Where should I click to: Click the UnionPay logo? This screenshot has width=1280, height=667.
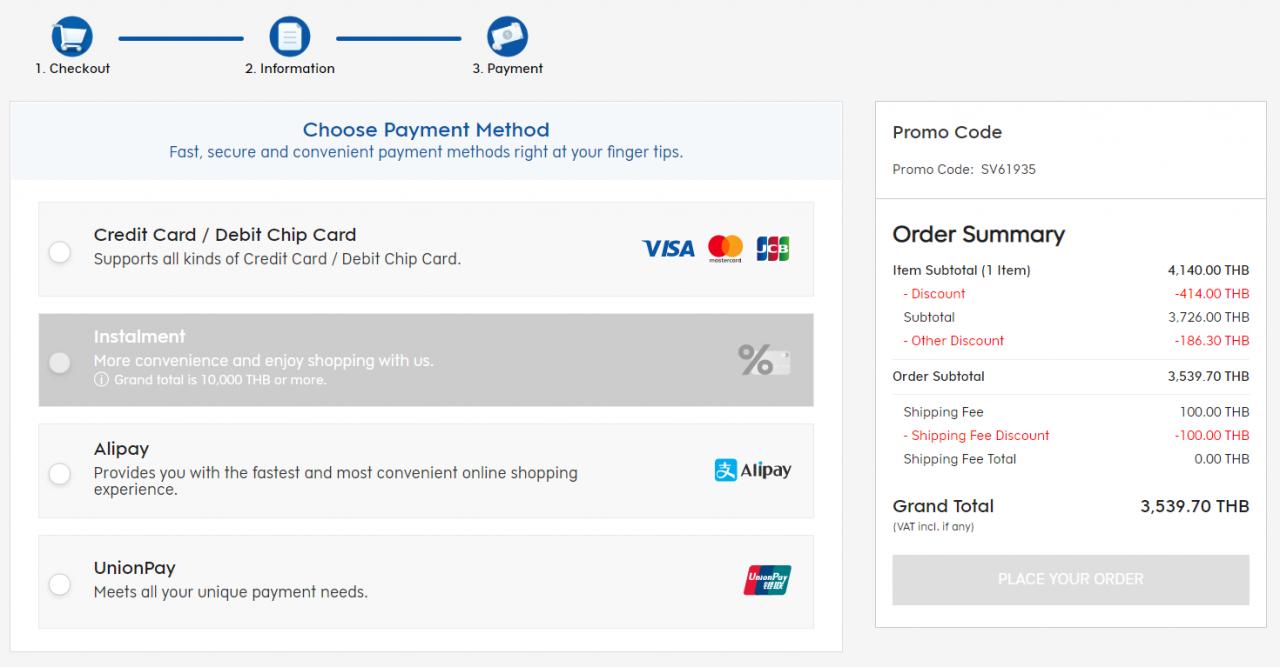click(767, 580)
